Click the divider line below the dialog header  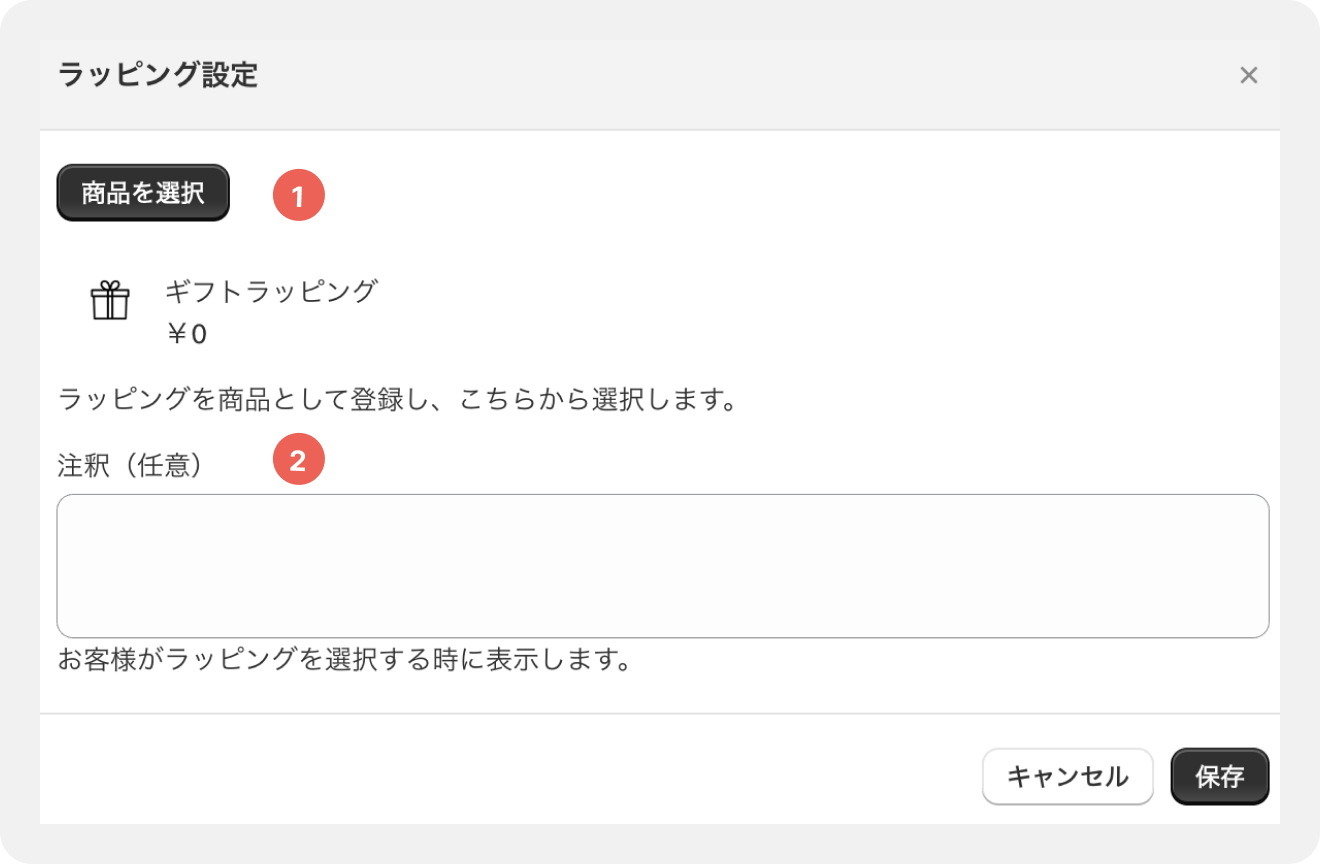point(660,130)
